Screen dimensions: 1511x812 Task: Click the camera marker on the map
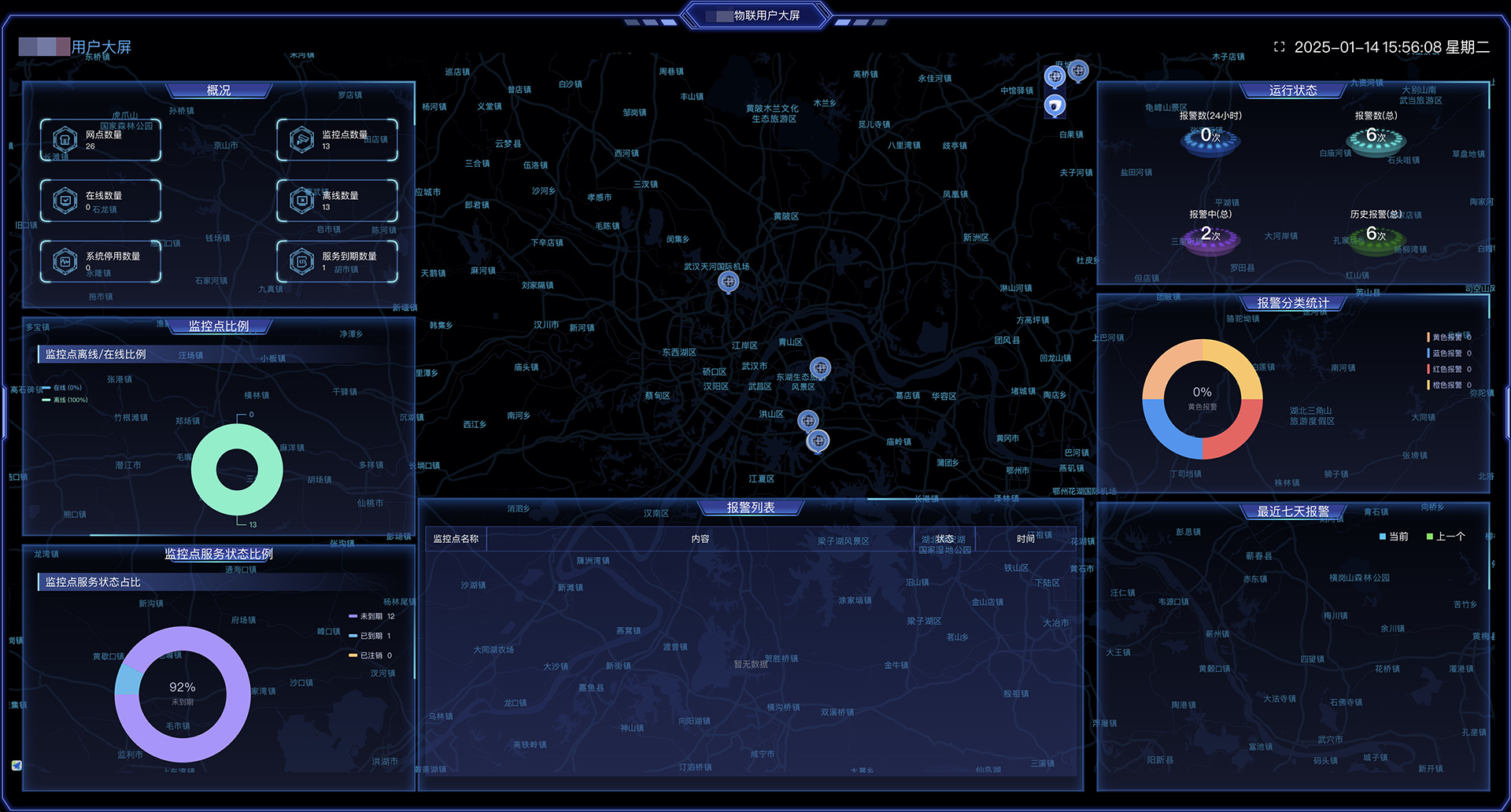pos(1055,105)
